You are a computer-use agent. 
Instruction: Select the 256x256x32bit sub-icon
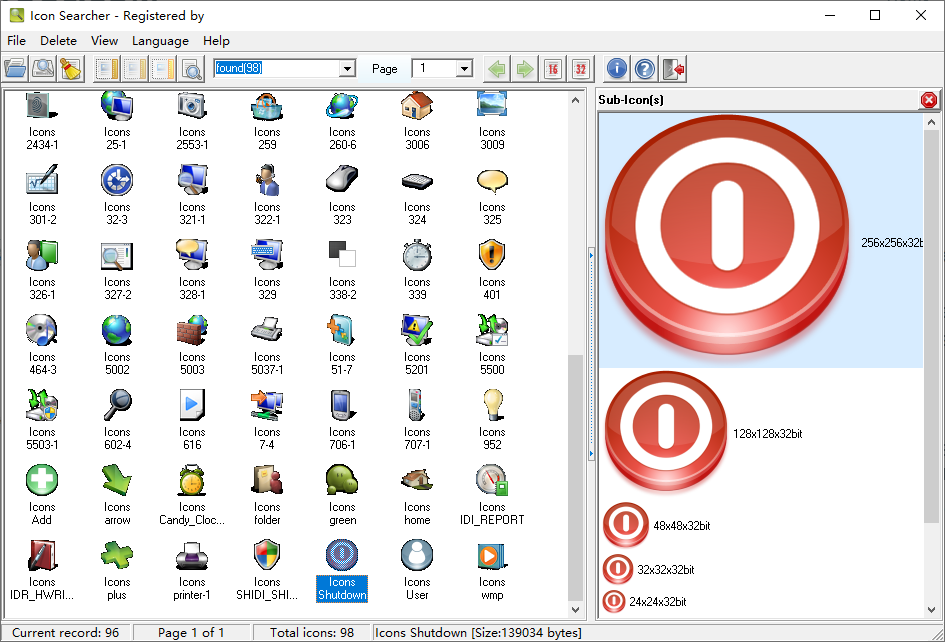(x=761, y=241)
